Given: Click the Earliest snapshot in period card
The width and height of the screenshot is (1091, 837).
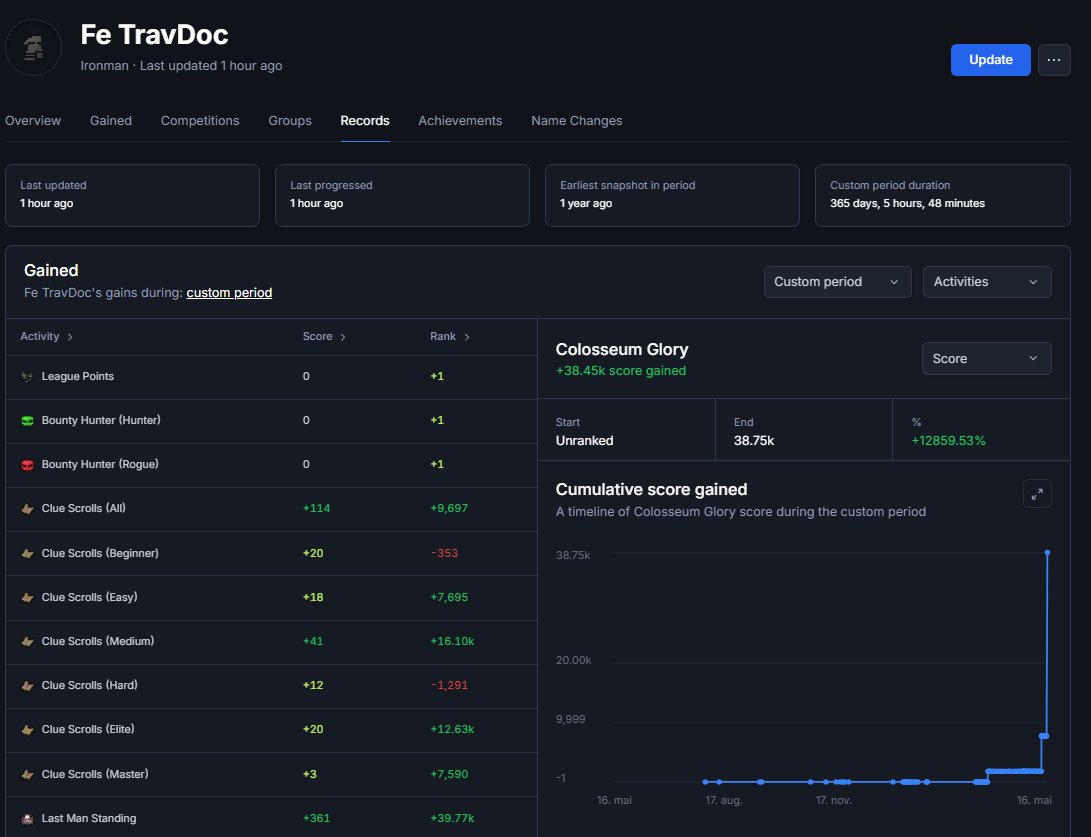Looking at the screenshot, I should [672, 196].
